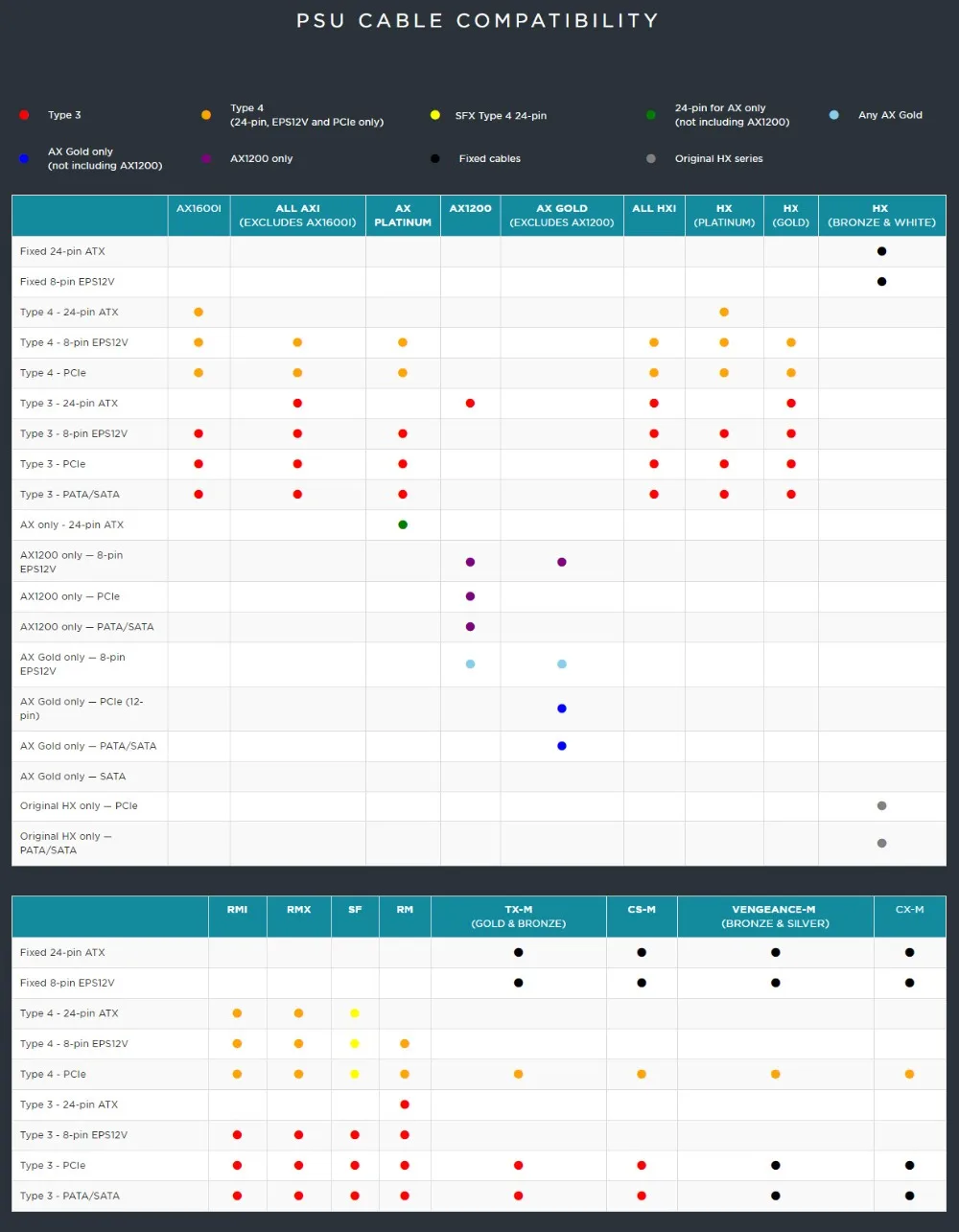The image size is (959, 1232).
Task: Click the 'Fixed cables' legend label
Action: click(x=489, y=158)
